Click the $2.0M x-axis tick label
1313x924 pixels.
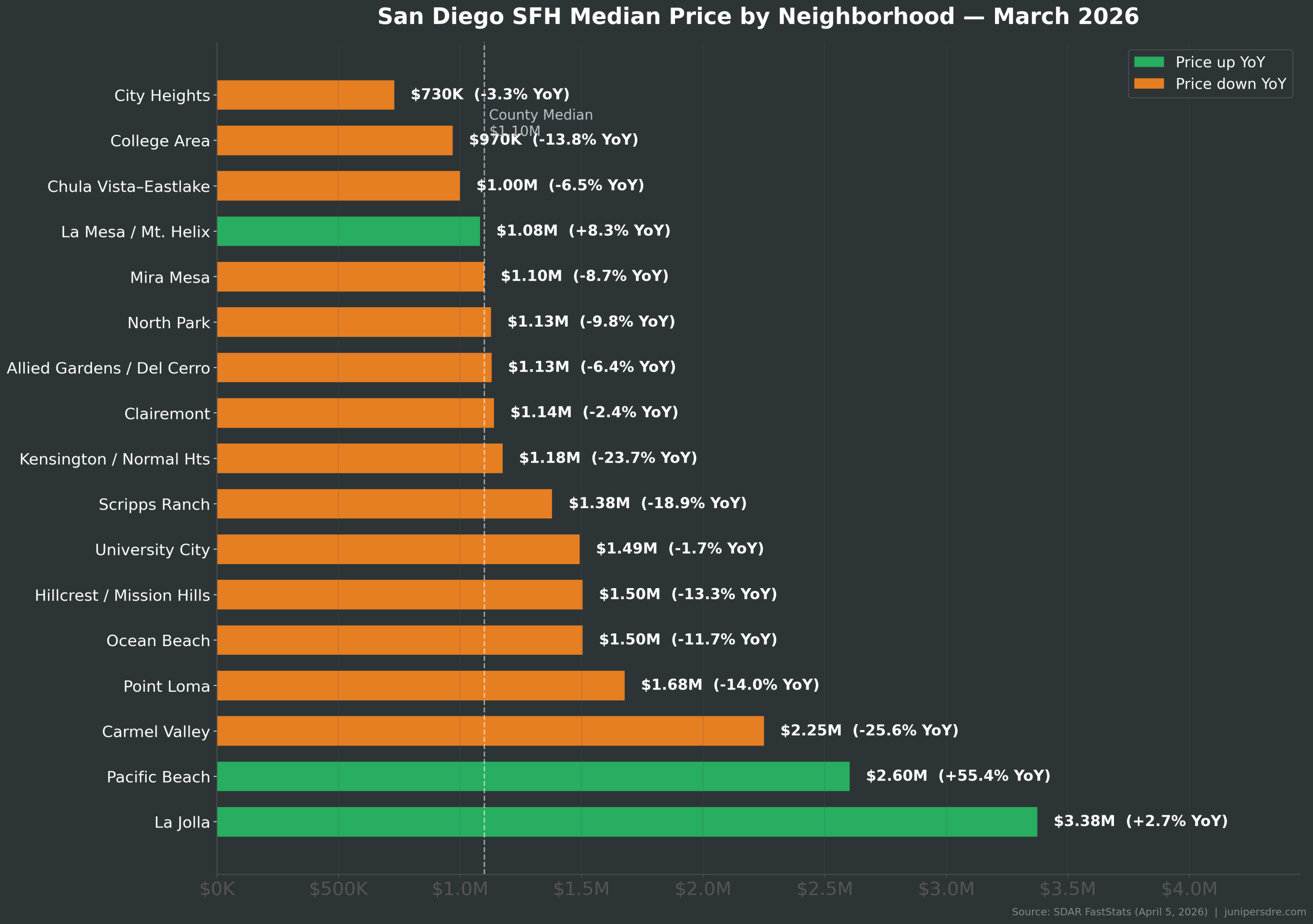[702, 889]
